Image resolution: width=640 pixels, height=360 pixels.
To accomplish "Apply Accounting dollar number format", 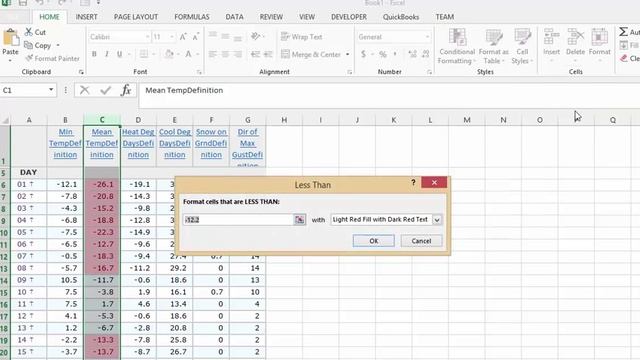I will [x=363, y=54].
